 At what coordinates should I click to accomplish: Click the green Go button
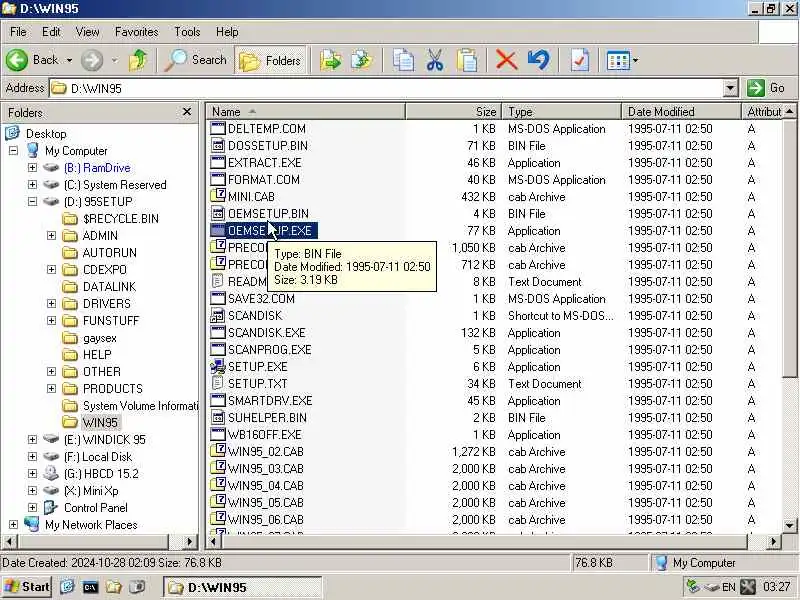coord(766,88)
